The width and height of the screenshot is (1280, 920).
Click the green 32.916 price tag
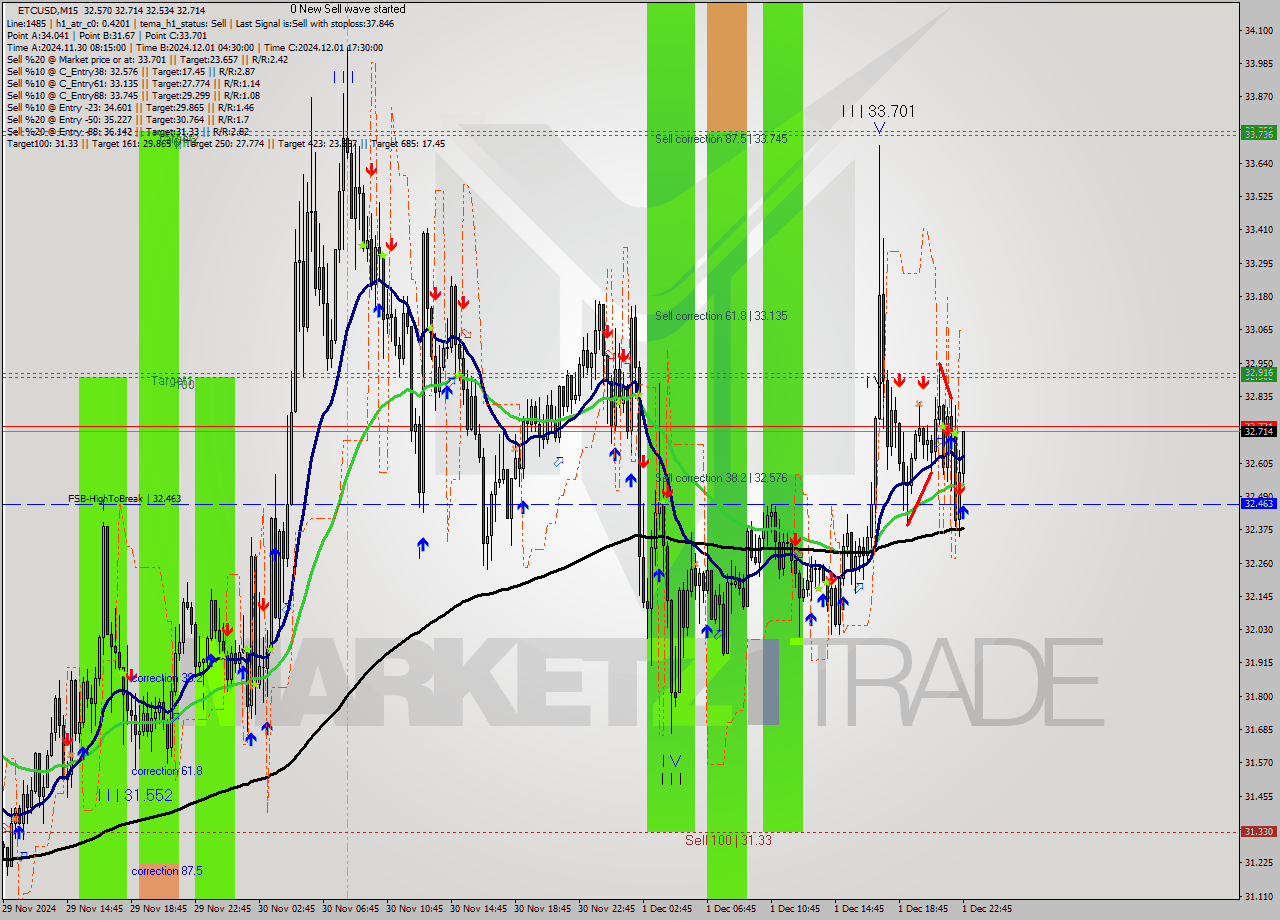tap(1258, 373)
